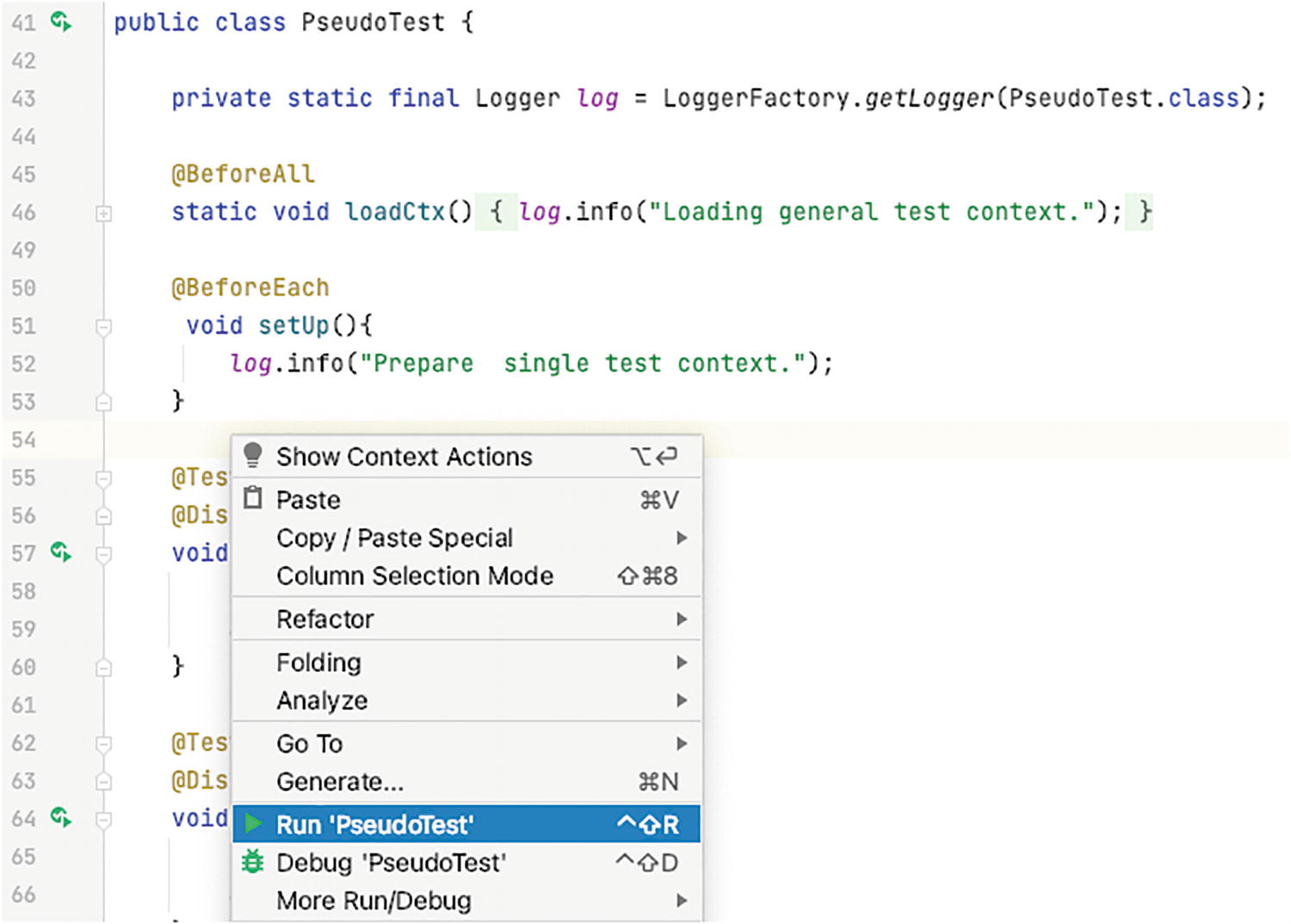The image size is (1291, 924).
Task: Click loadCtx method name
Action: pyautogui.click(x=395, y=212)
